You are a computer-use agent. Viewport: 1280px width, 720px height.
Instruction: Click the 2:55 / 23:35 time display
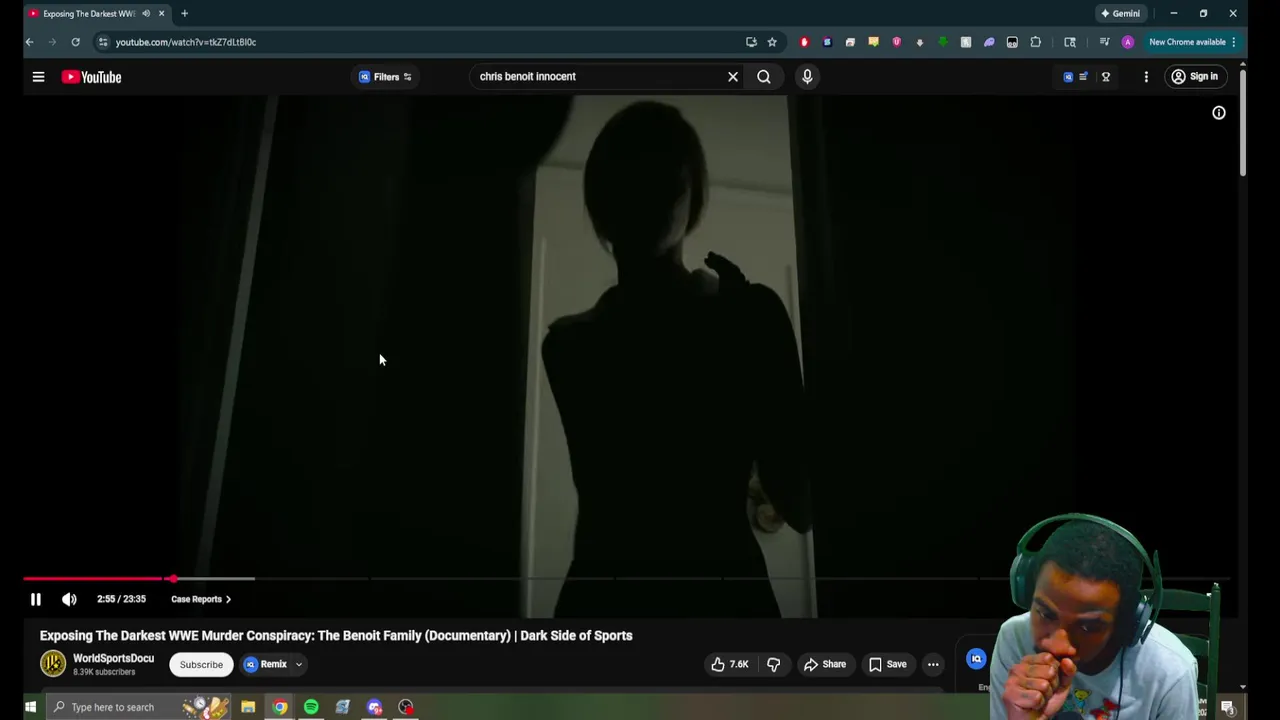tap(121, 599)
